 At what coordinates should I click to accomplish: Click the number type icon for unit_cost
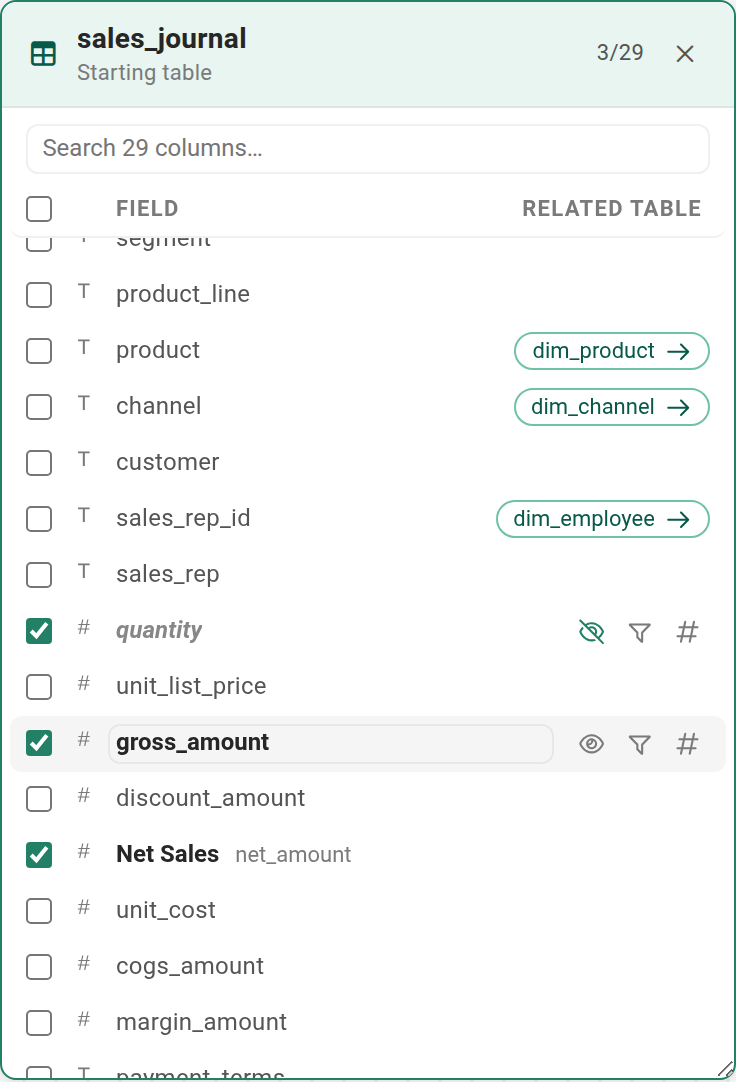click(83, 907)
